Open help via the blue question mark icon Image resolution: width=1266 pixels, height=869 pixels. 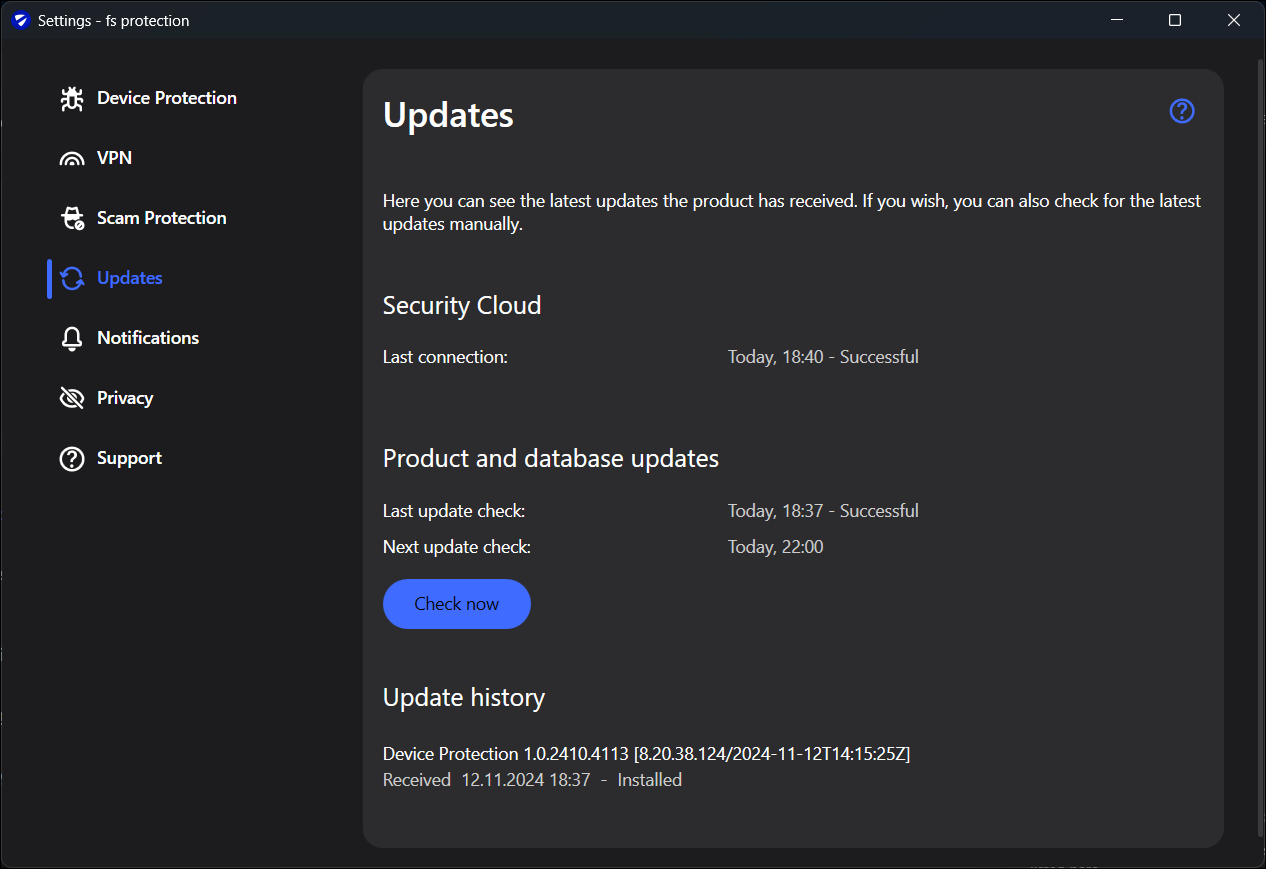pyautogui.click(x=1182, y=111)
